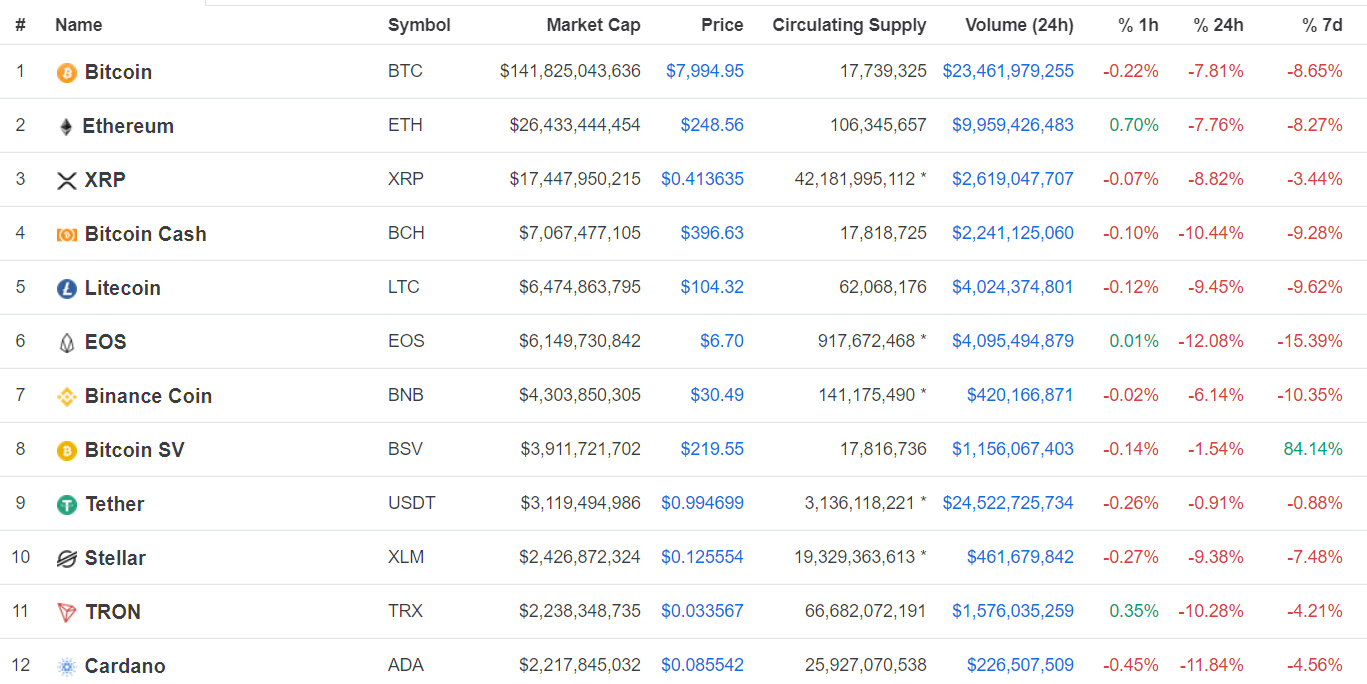The width and height of the screenshot is (1367, 684).
Task: Click Tether volume $24,522,725,734 link
Action: (1008, 503)
